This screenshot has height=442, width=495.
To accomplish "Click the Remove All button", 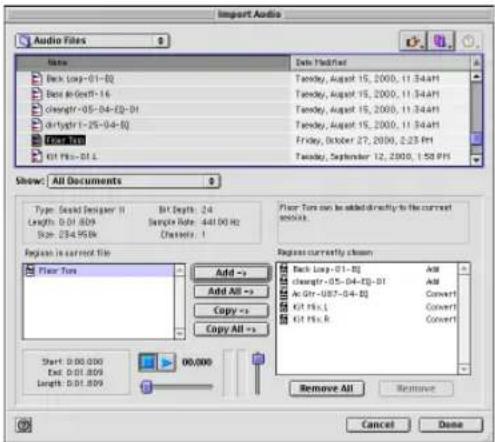I will point(326,388).
